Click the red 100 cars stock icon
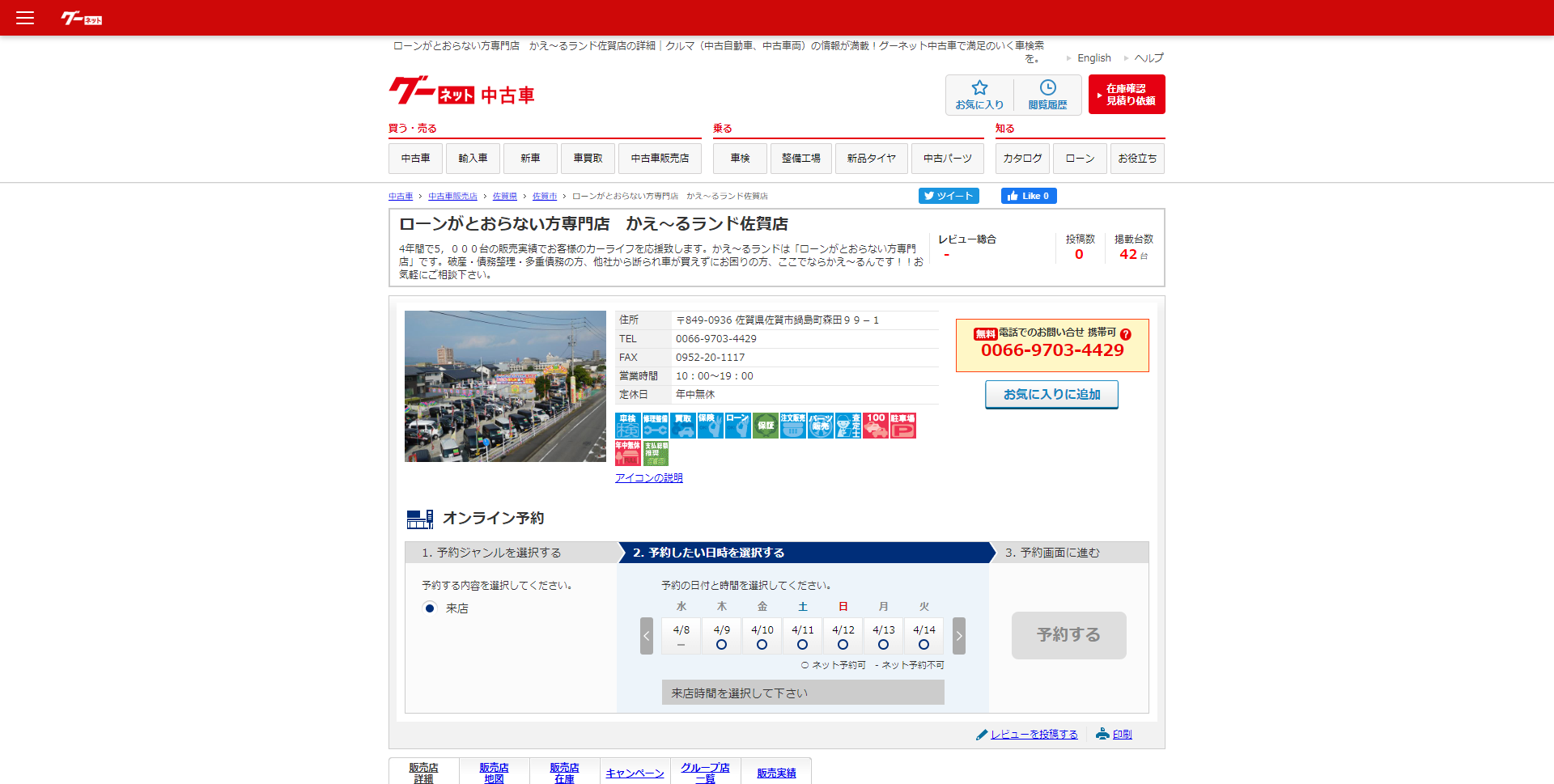 [x=876, y=426]
